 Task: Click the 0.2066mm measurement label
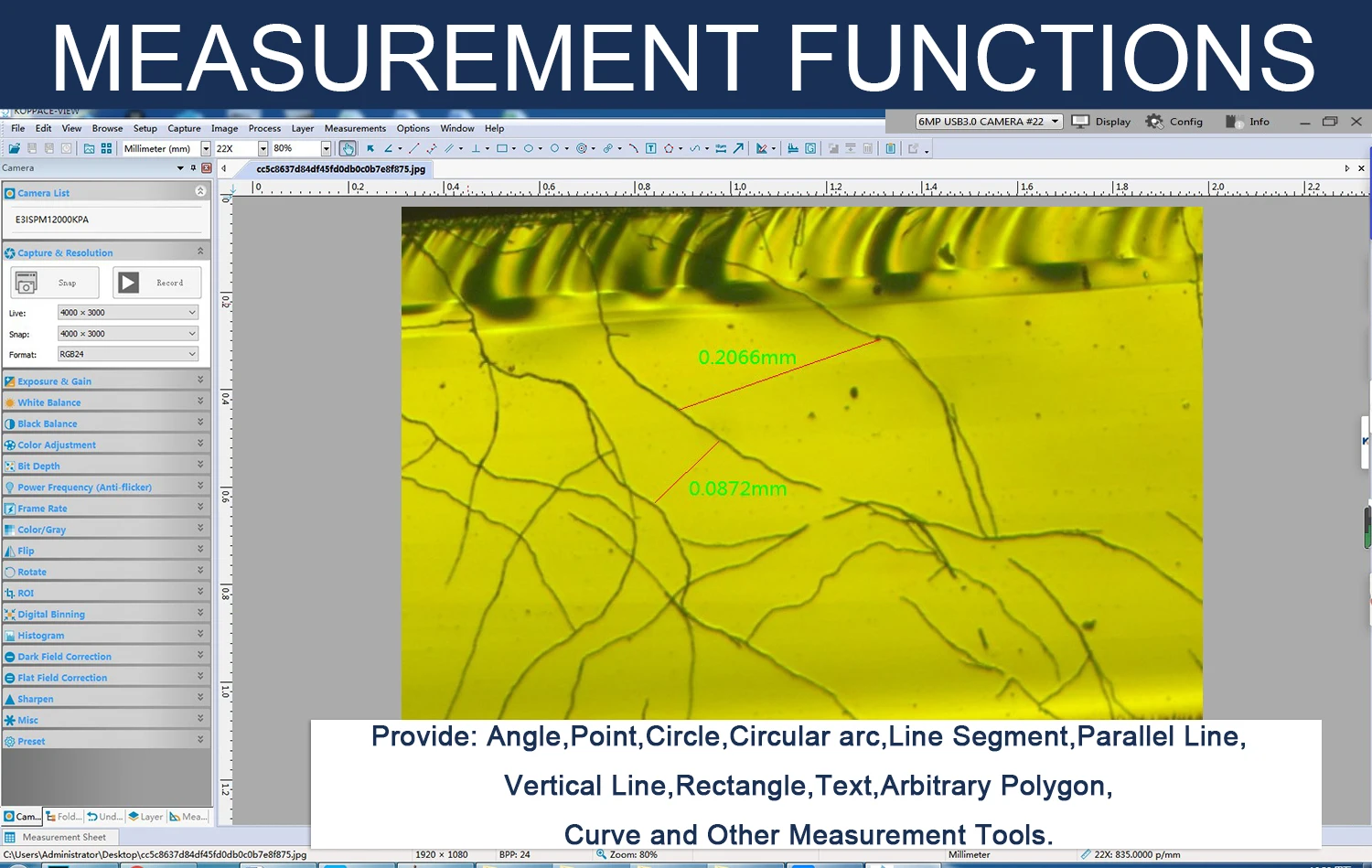click(x=747, y=358)
